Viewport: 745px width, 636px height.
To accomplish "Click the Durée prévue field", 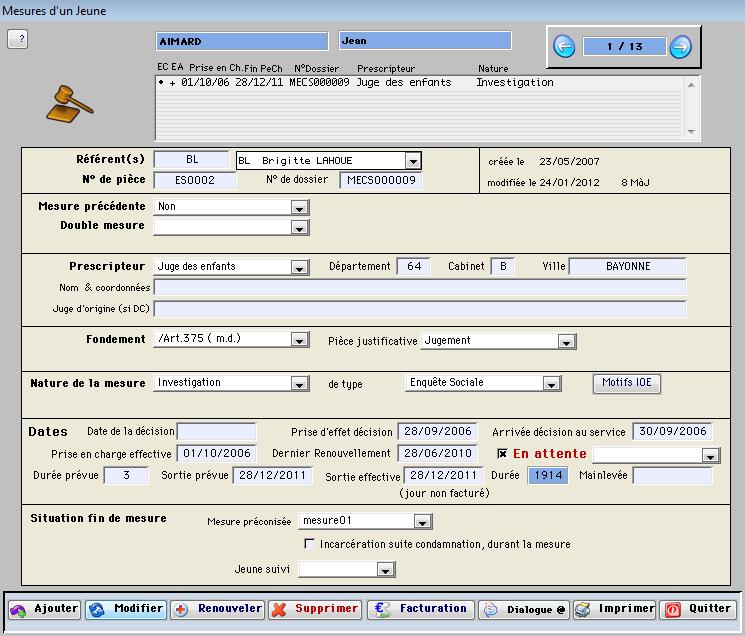I will (x=126, y=475).
